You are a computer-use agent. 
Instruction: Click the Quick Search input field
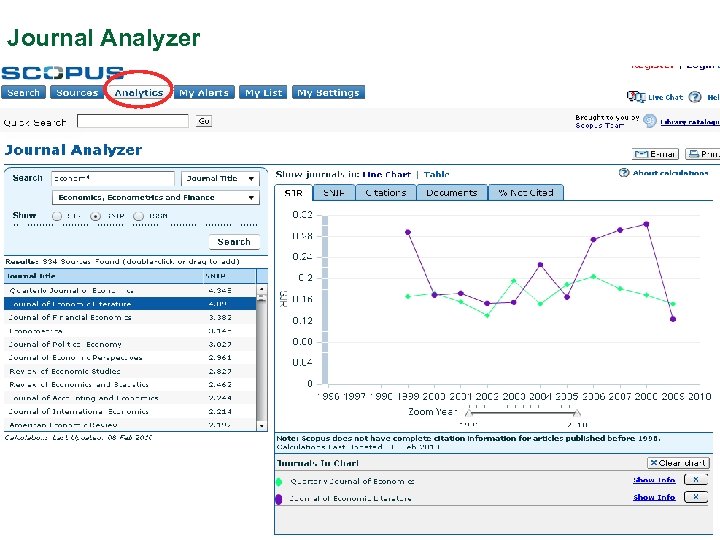pyautogui.click(x=133, y=121)
